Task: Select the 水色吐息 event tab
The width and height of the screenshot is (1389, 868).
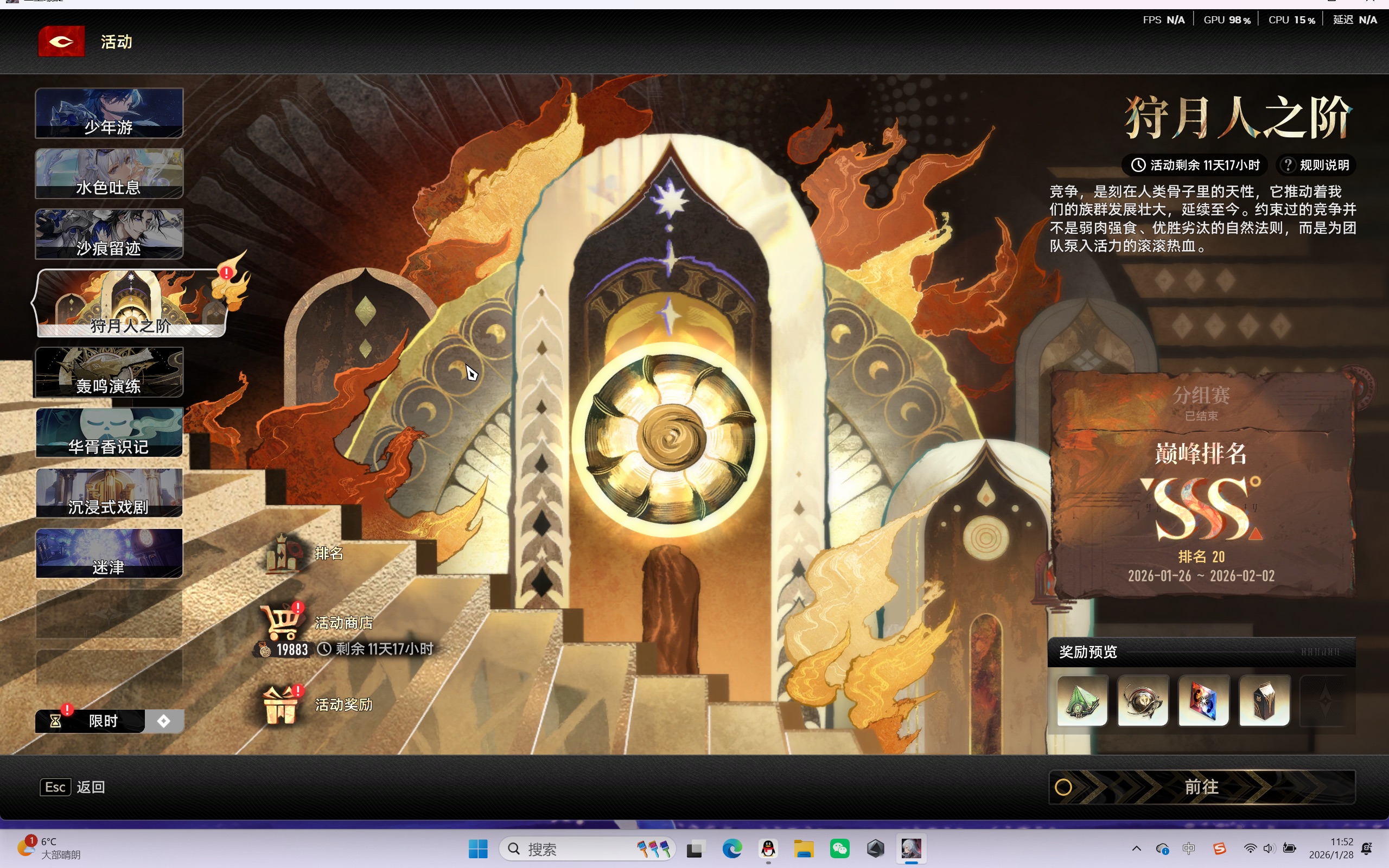Action: click(x=109, y=174)
